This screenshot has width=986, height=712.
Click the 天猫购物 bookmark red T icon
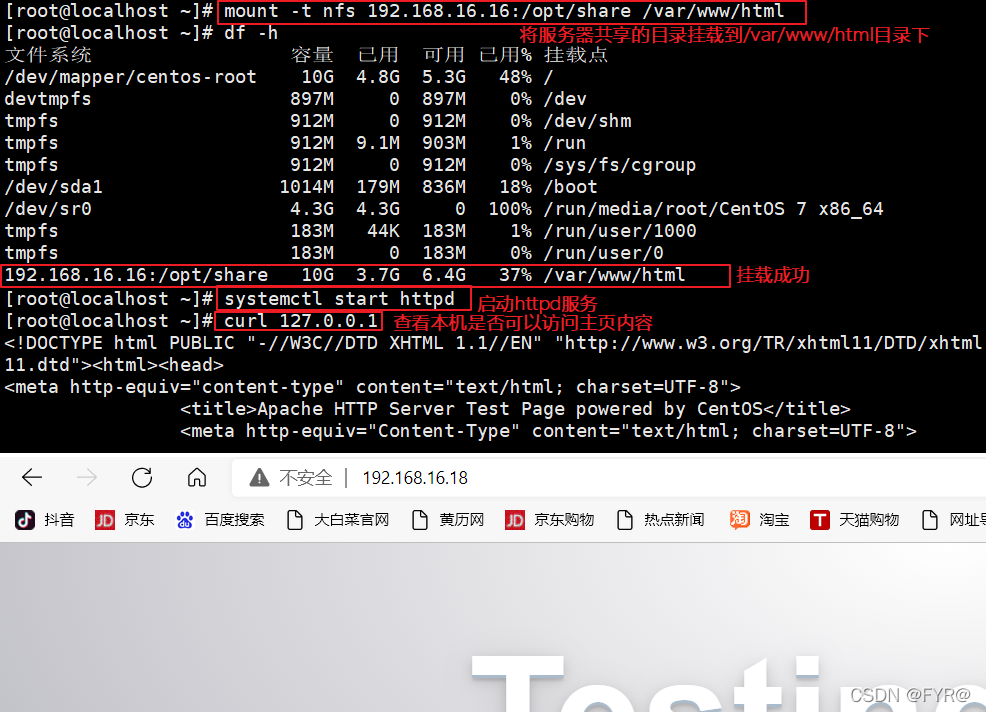click(819, 520)
